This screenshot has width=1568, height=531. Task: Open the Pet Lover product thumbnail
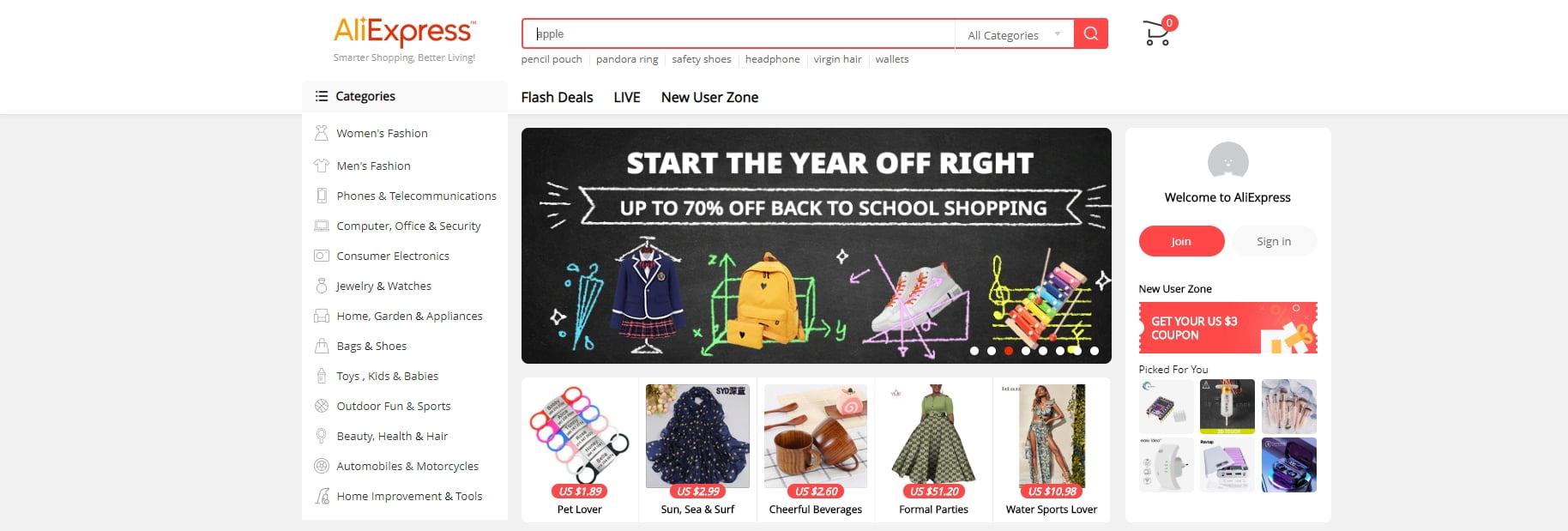coord(580,437)
